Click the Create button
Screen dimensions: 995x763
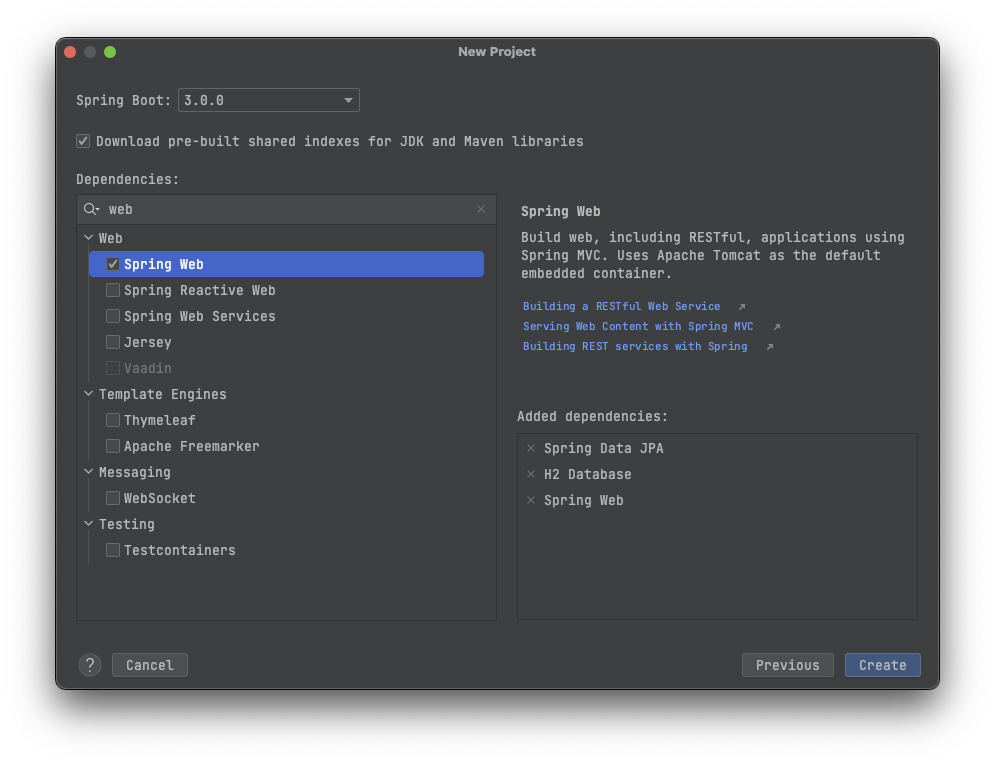883,665
